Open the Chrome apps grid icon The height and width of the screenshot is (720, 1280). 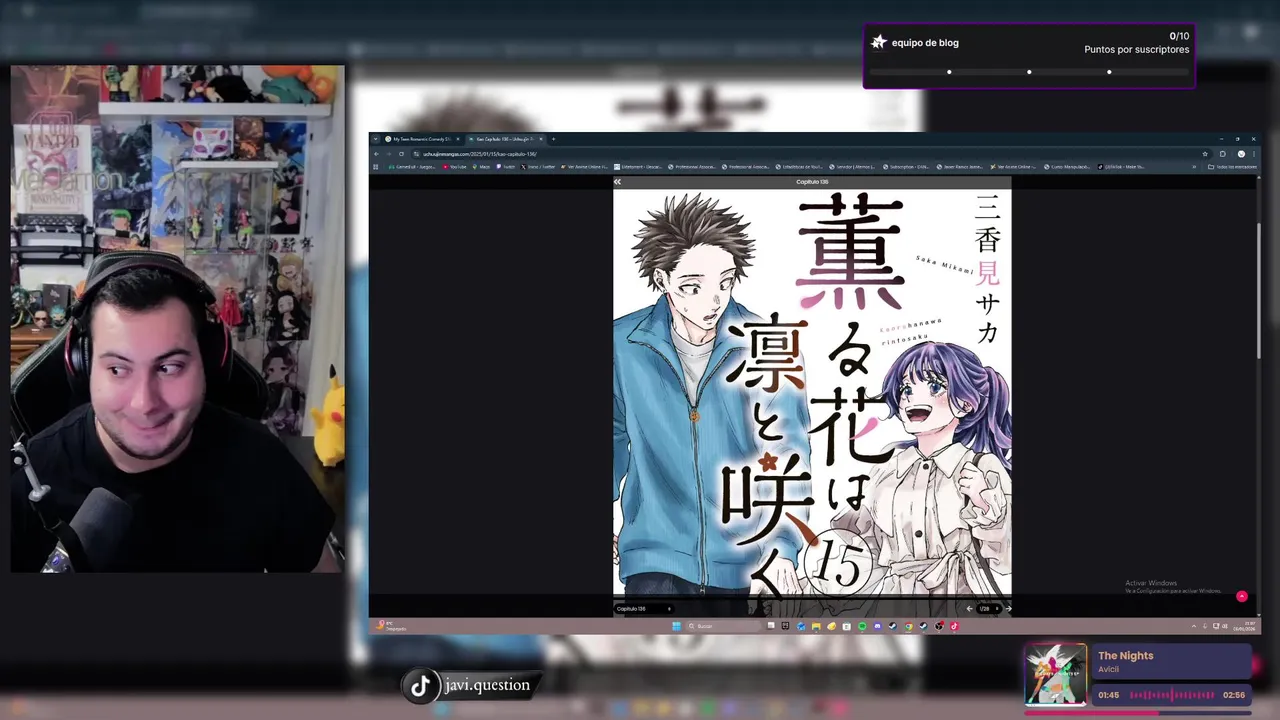tap(376, 167)
